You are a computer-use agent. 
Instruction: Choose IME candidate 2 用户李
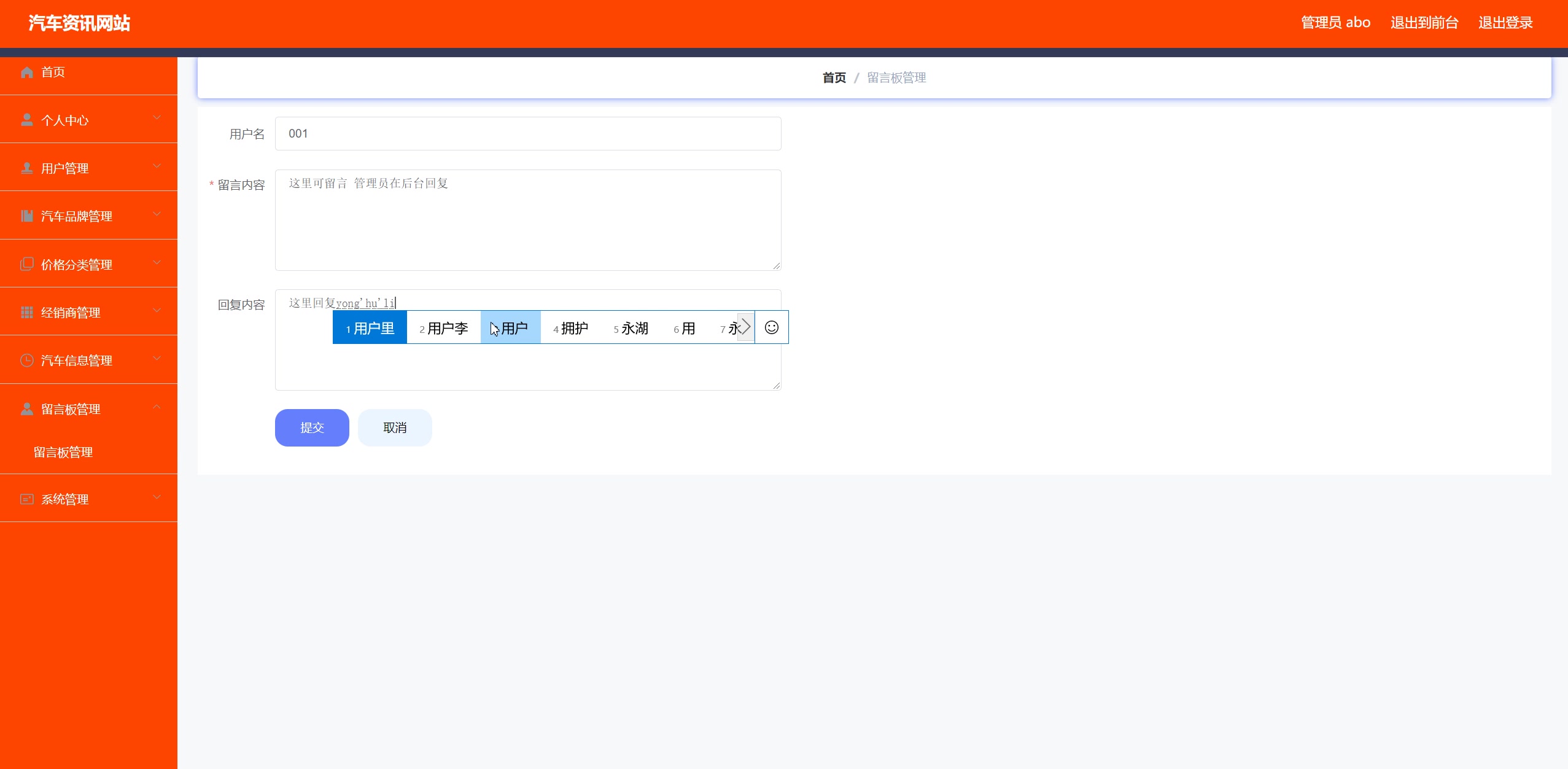click(x=443, y=327)
